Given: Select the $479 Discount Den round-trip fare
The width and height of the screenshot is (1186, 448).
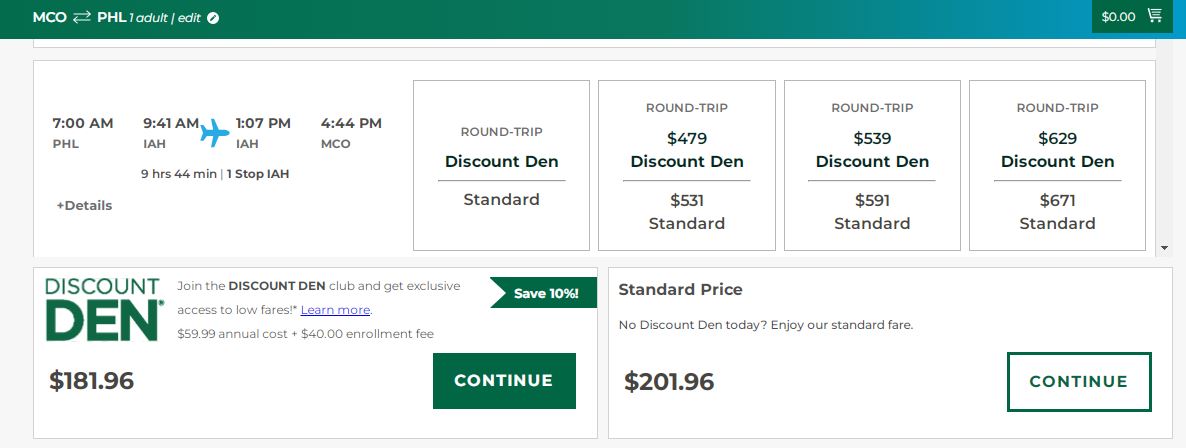Looking at the screenshot, I should pos(687,150).
